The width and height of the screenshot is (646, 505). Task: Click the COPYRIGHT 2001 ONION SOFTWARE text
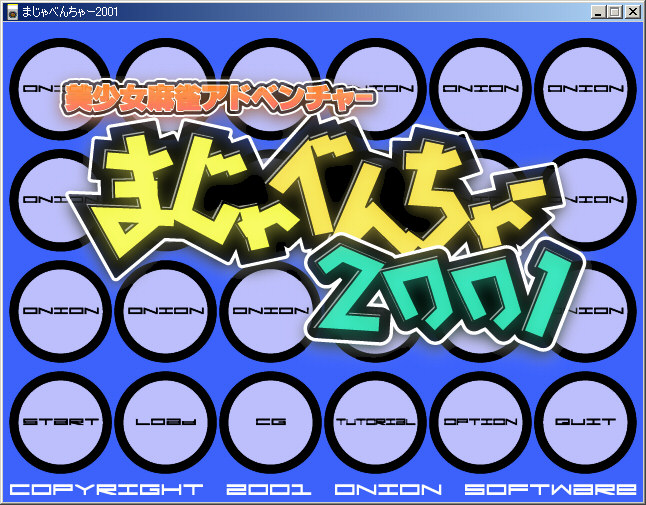point(323,489)
